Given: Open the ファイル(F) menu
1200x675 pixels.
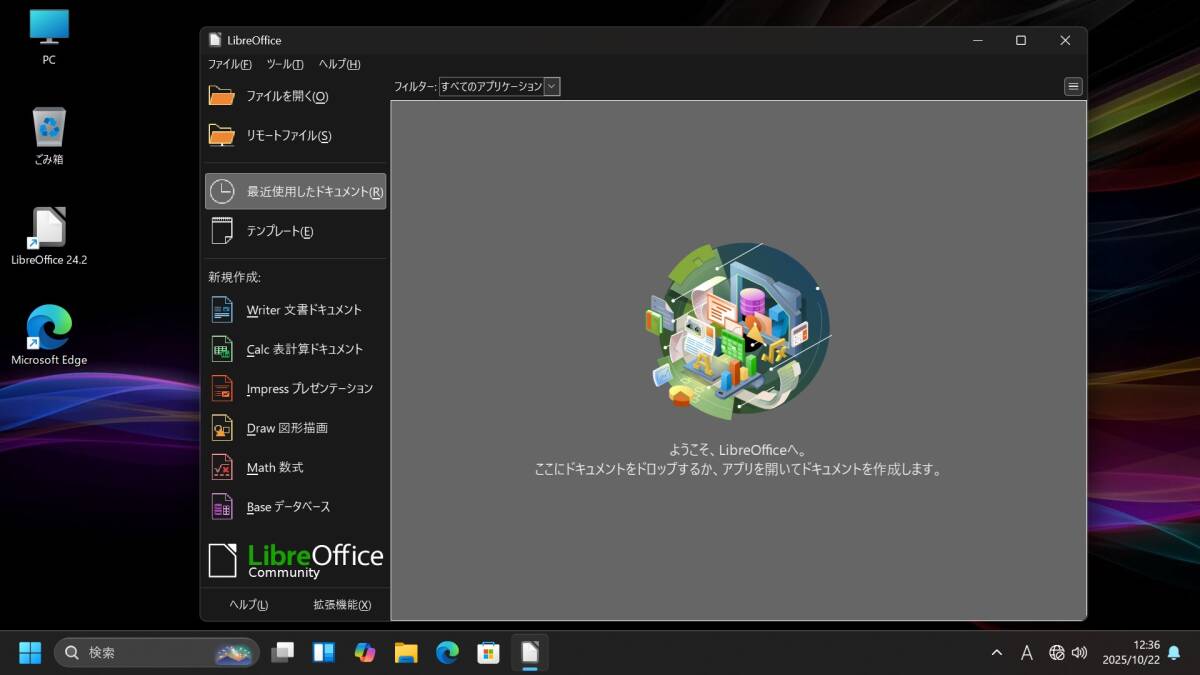Looking at the screenshot, I should pyautogui.click(x=229, y=64).
